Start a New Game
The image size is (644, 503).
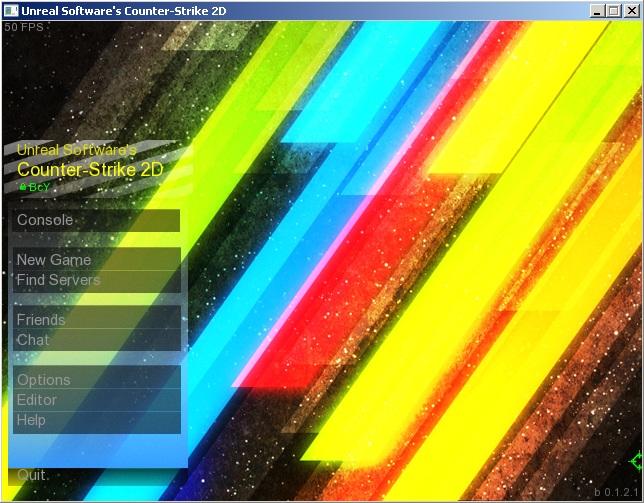point(97,260)
